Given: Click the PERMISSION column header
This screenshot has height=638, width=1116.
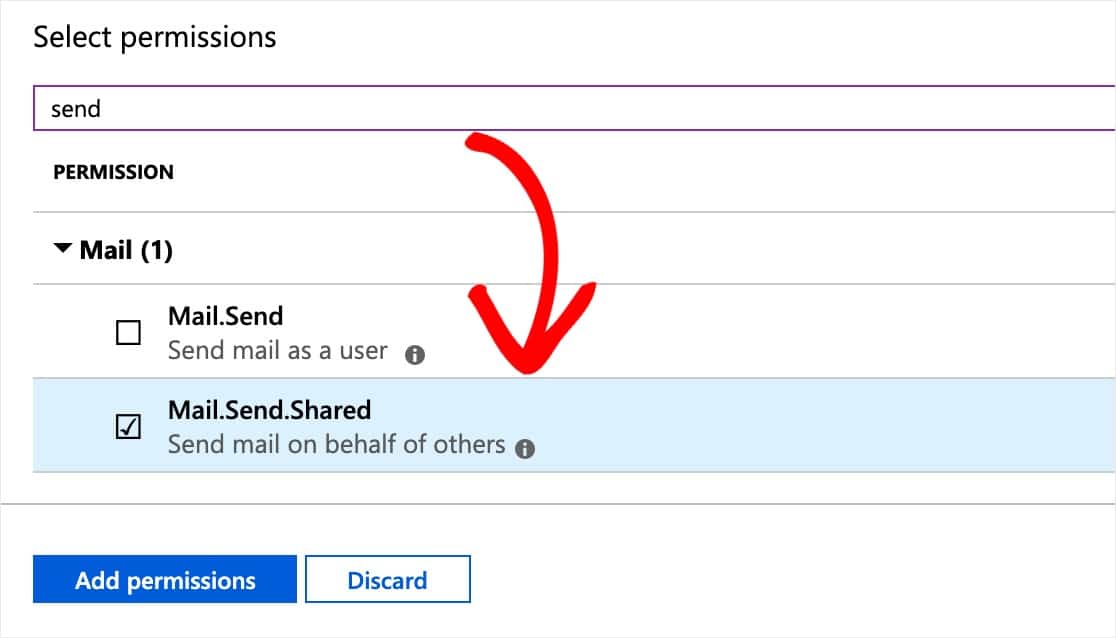Looking at the screenshot, I should (x=113, y=172).
